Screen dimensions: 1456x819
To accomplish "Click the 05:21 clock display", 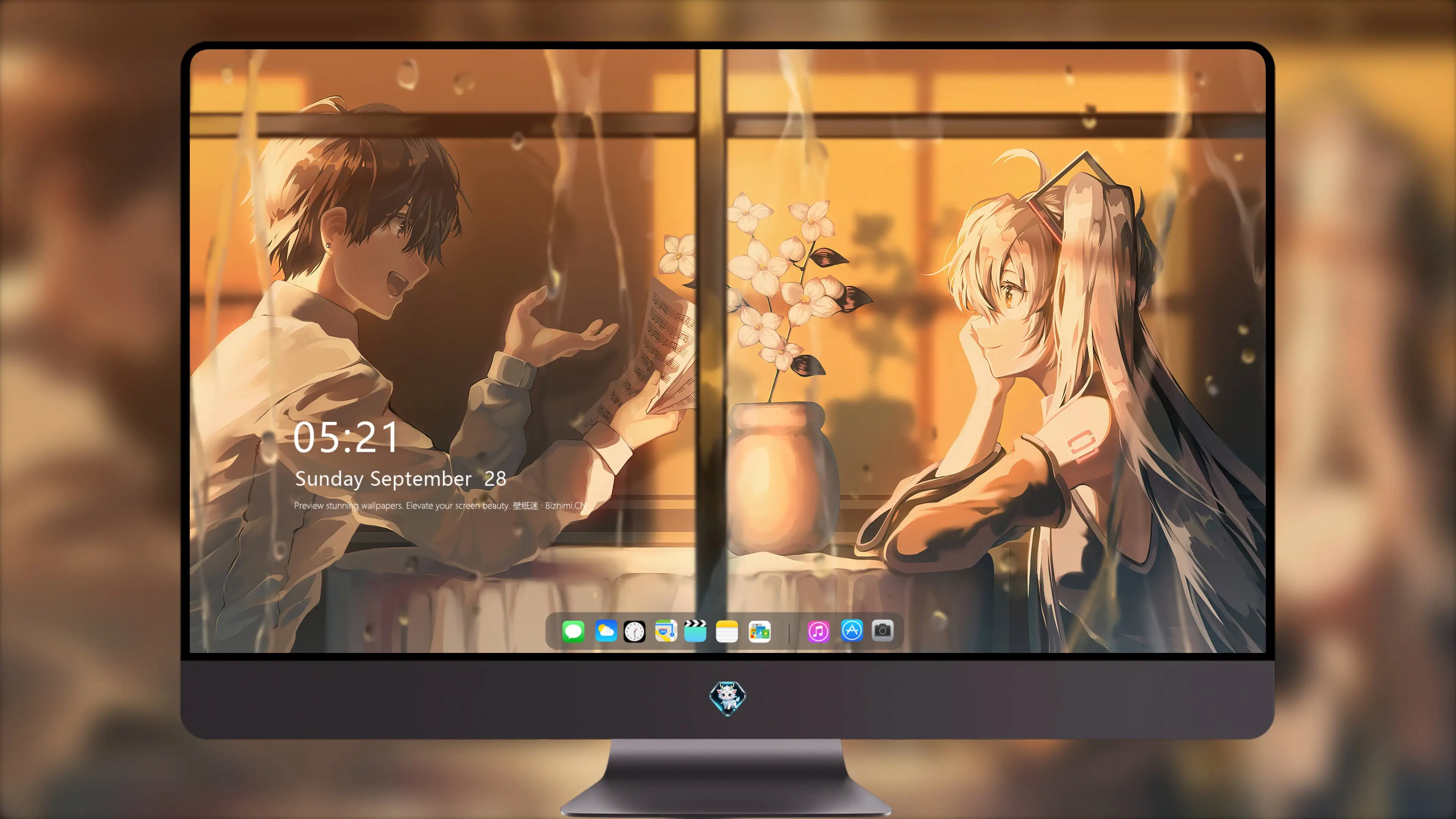I will click(345, 438).
